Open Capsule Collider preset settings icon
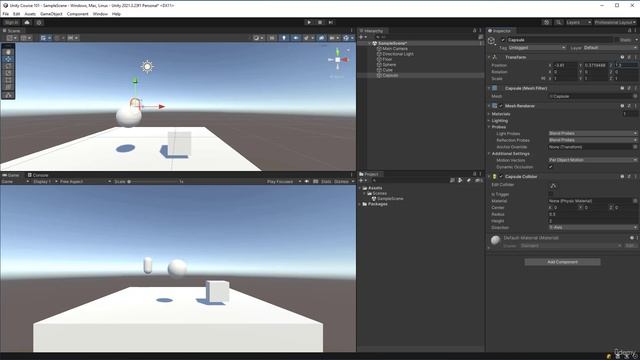 click(629, 177)
